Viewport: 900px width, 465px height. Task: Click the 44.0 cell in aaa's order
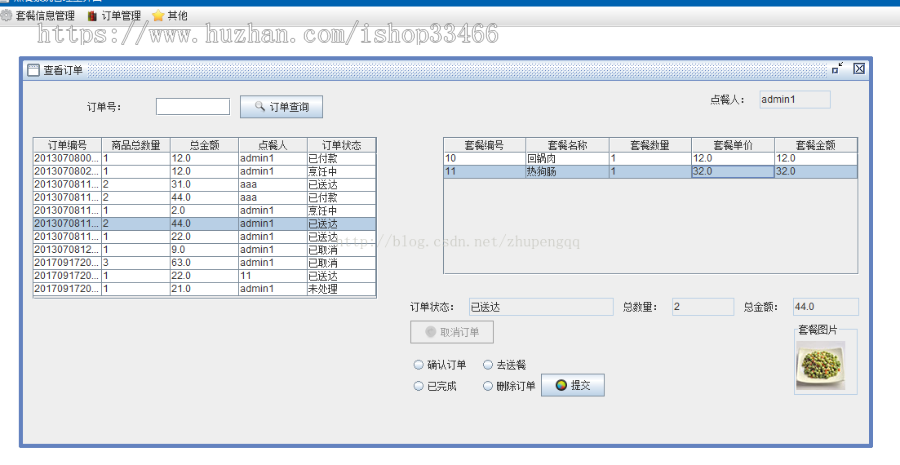pyautogui.click(x=204, y=197)
